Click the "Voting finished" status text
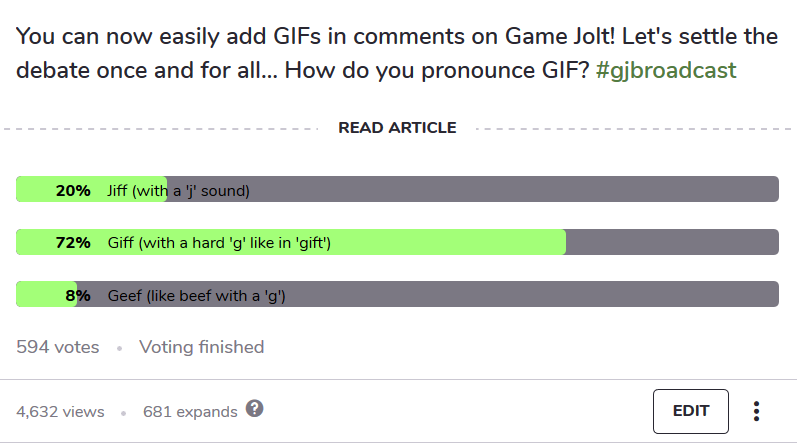797x448 pixels. tap(201, 348)
